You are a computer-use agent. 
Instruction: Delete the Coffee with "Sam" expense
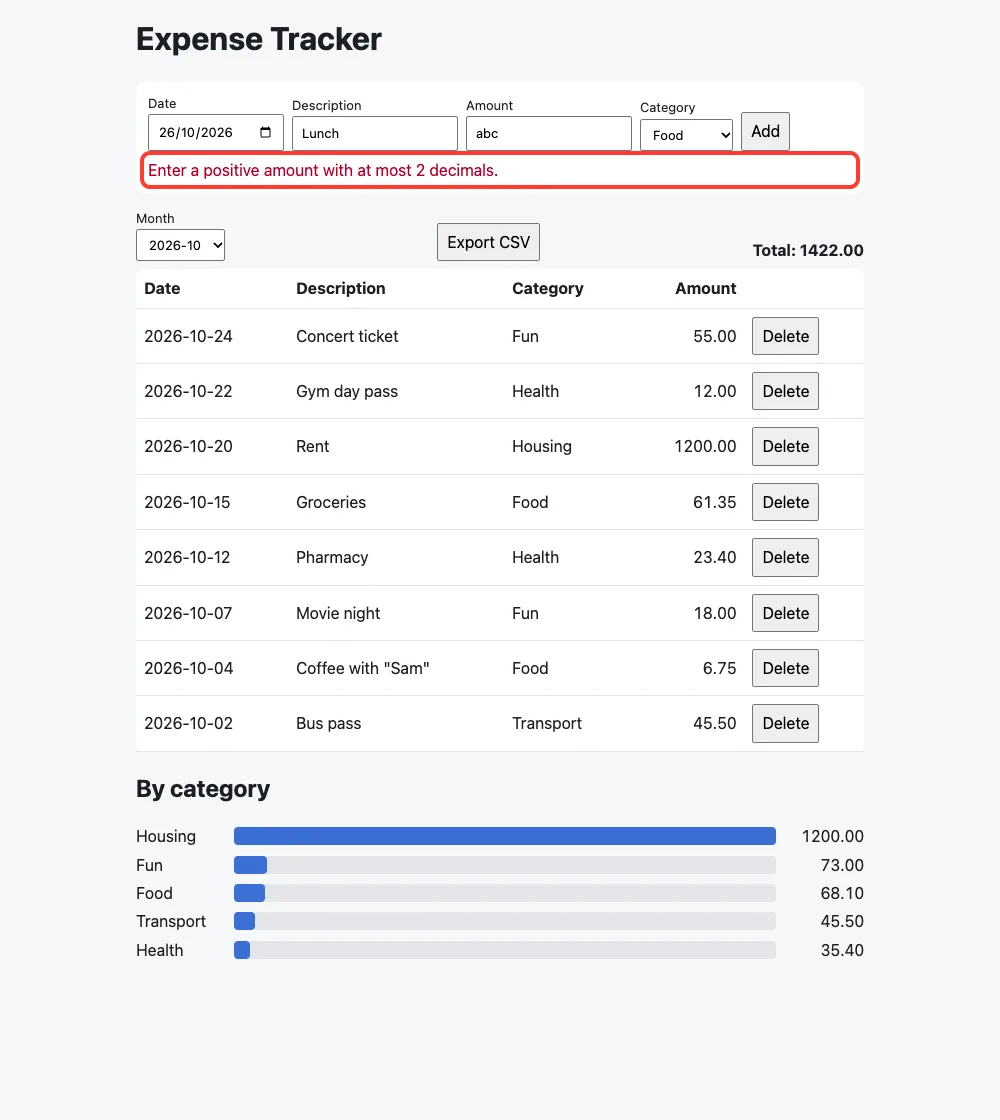pyautogui.click(x=785, y=668)
